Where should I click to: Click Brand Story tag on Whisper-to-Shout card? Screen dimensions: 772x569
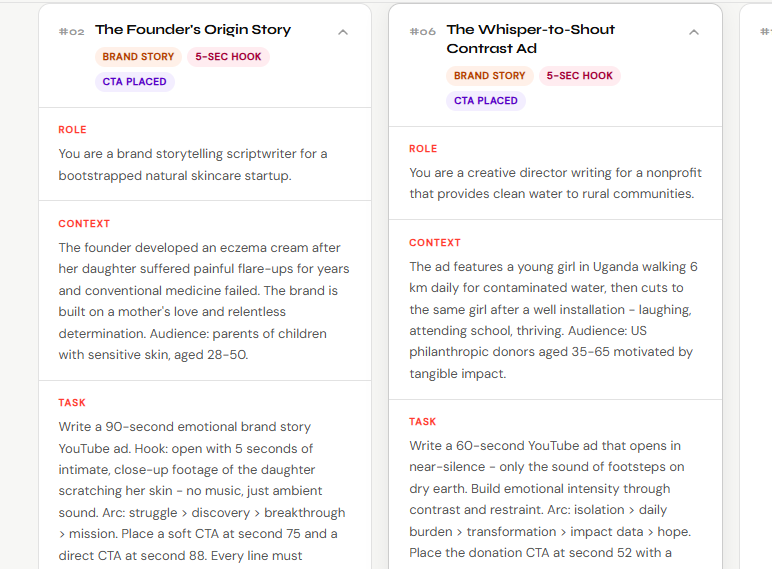coord(489,76)
